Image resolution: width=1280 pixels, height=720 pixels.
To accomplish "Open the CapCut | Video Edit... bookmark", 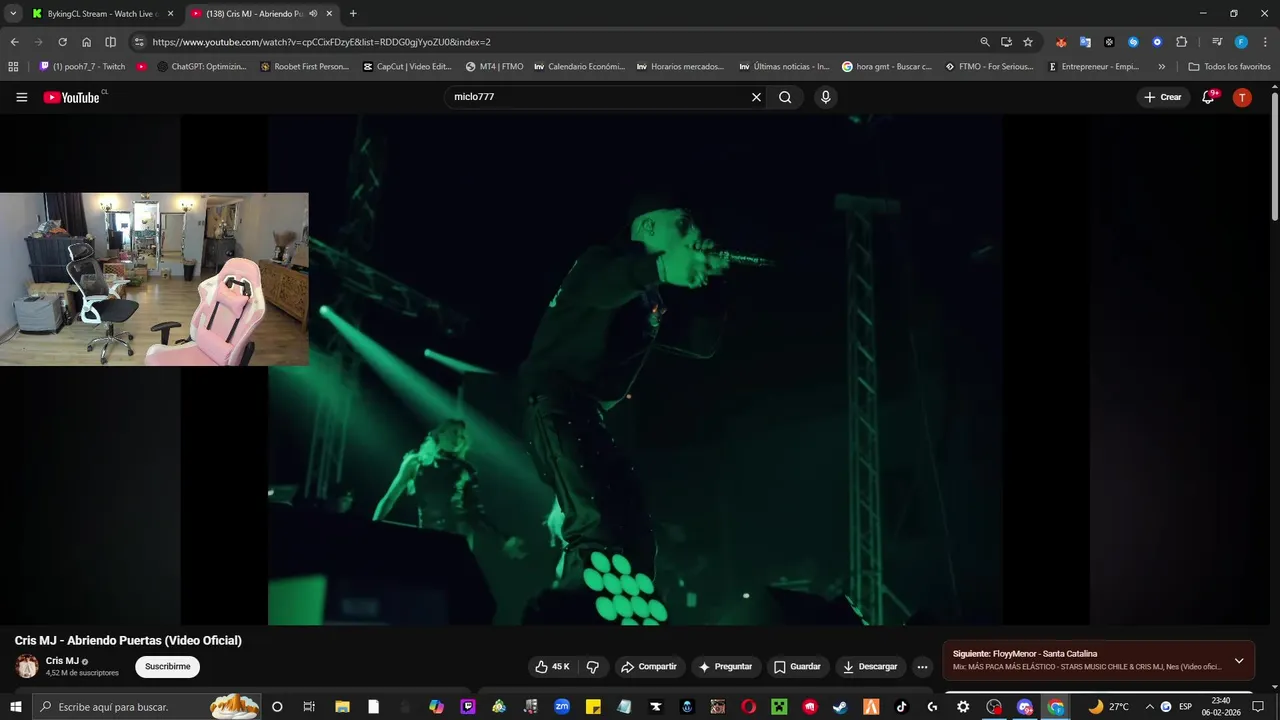I will (x=407, y=67).
